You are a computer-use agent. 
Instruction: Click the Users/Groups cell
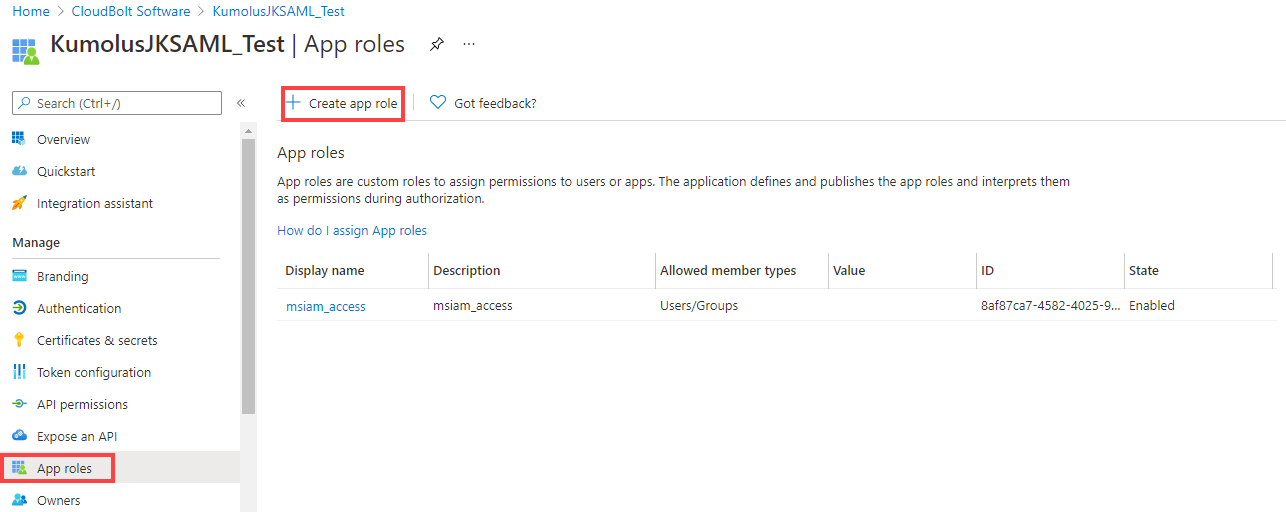[699, 305]
